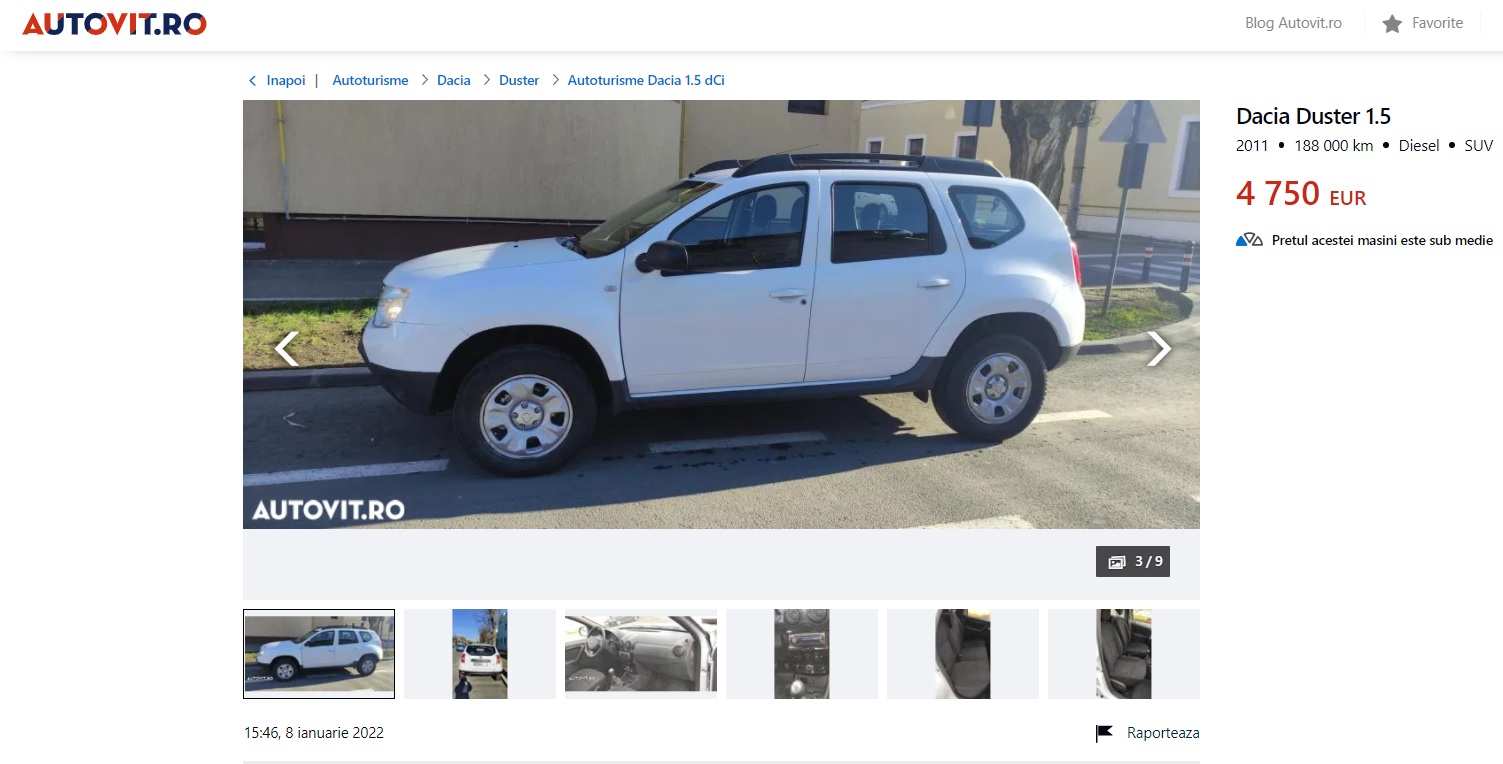The width and height of the screenshot is (1503, 764).
Task: Open Blog Autovit.ro link
Action: pyautogui.click(x=1293, y=23)
